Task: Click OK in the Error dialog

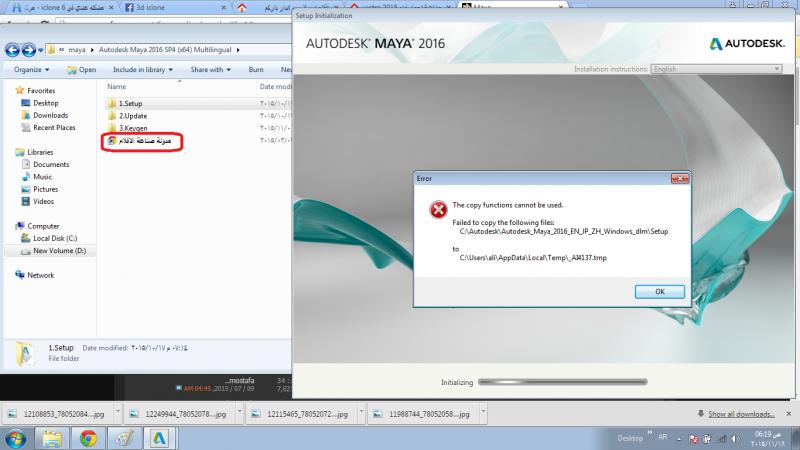Action: (x=660, y=291)
